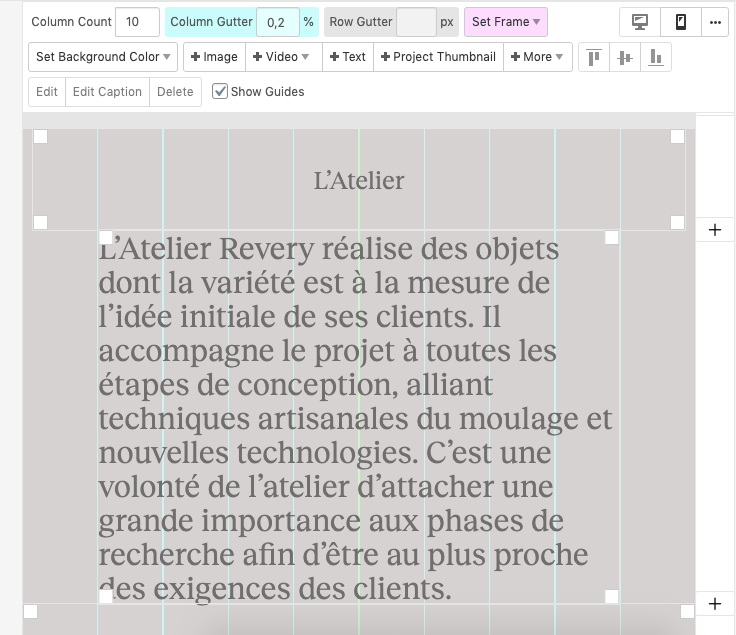Expand the add Video dropdown
736x635 pixels.
pyautogui.click(x=281, y=57)
